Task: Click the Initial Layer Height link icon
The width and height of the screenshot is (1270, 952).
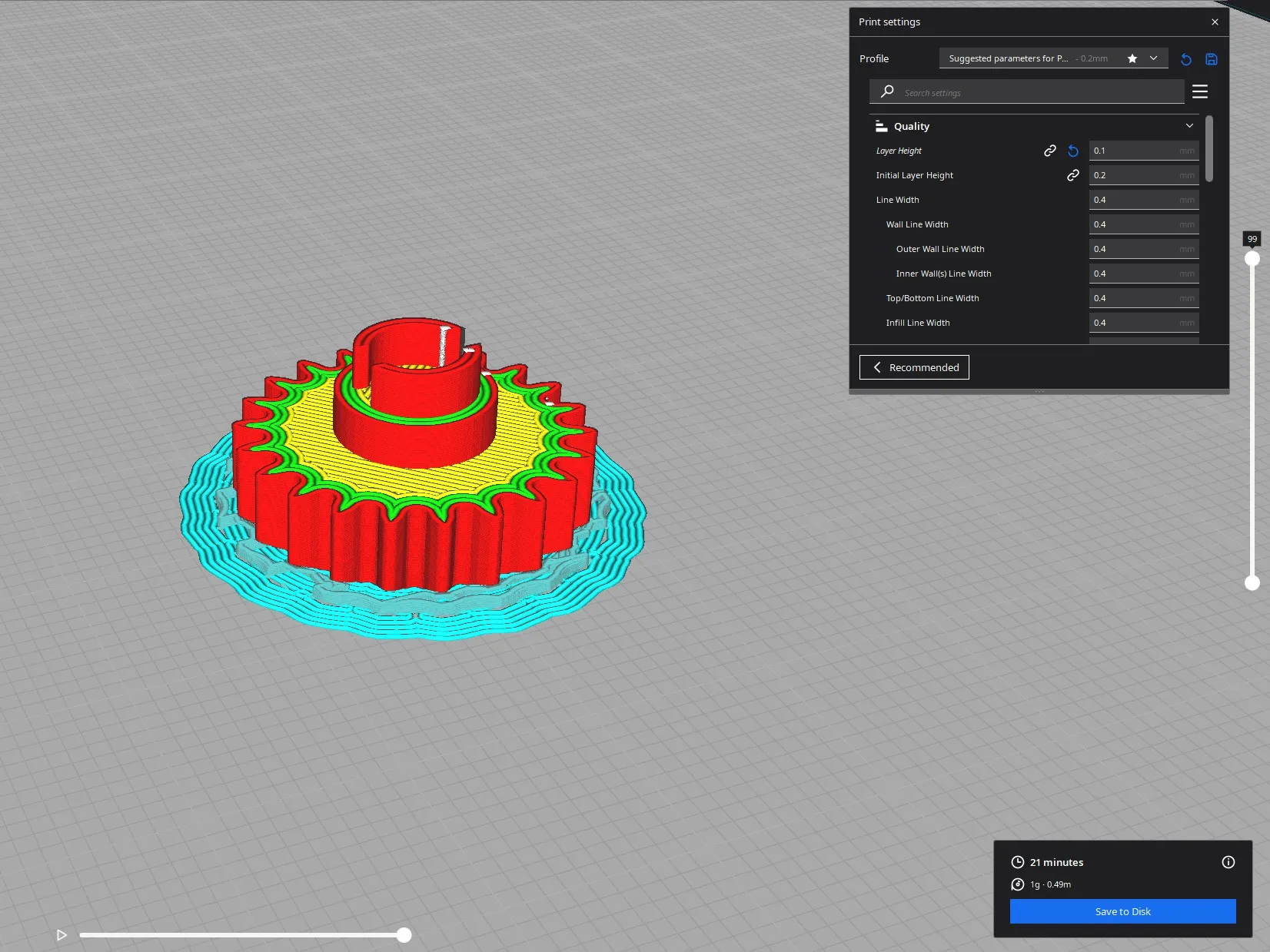Action: click(x=1072, y=175)
